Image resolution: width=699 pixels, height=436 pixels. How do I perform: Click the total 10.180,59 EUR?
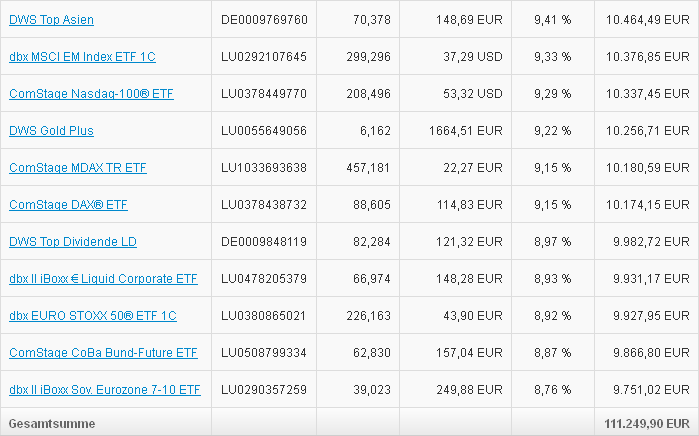point(648,168)
